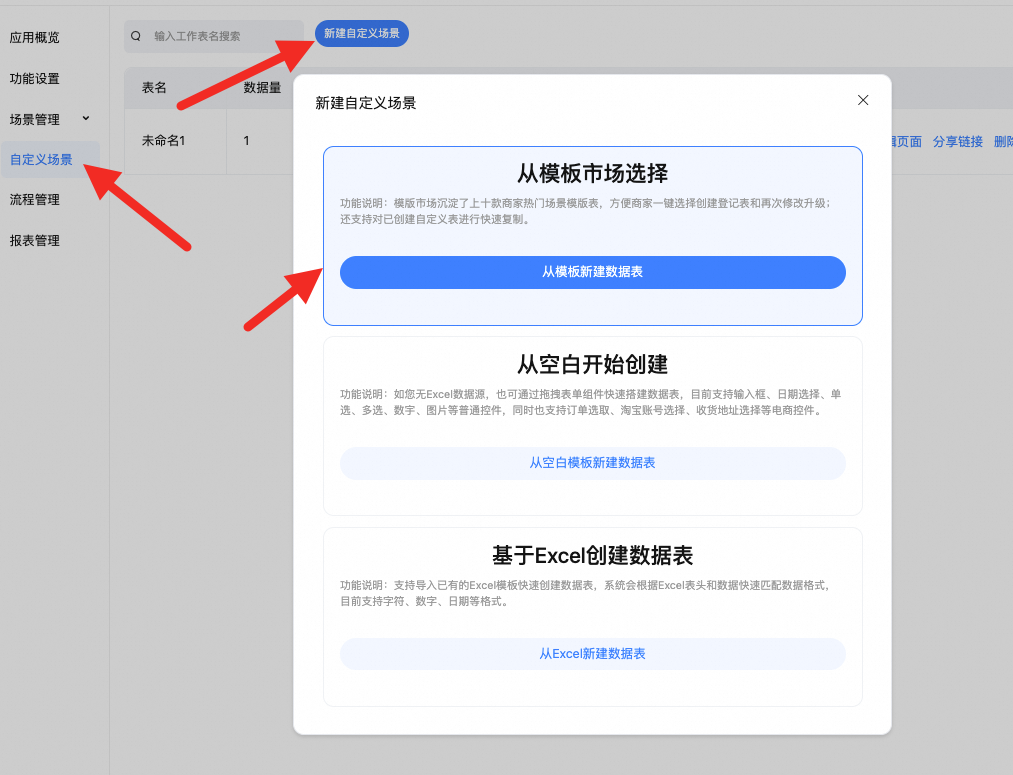Click the 分享链接 link
This screenshot has height=775, width=1013.
click(957, 141)
